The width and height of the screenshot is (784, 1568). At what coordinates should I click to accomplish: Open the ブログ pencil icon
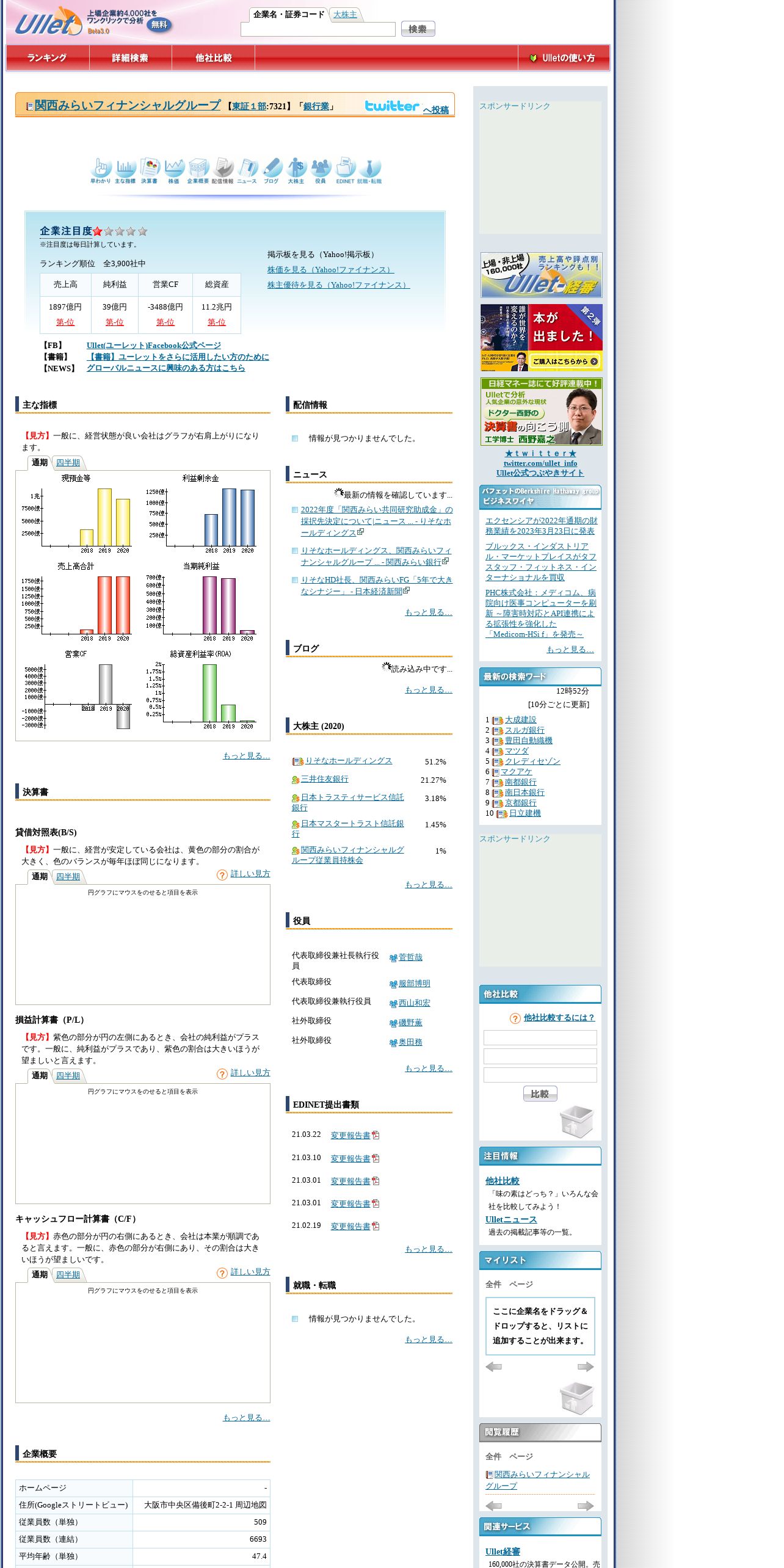(272, 170)
